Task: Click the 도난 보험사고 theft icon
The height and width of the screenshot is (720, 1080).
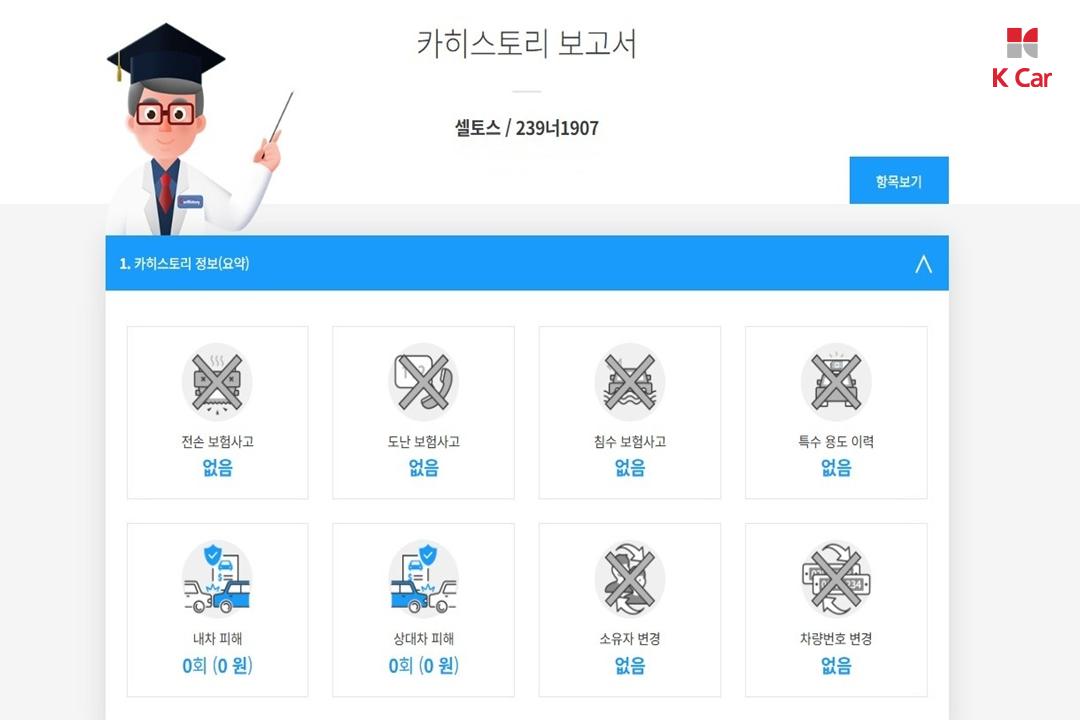Action: pos(423,382)
